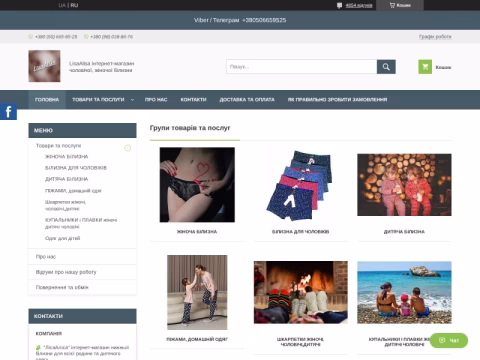480x360 pixels.
Task: Open Товари та послуги in nav bar
Action: [x=98, y=100]
